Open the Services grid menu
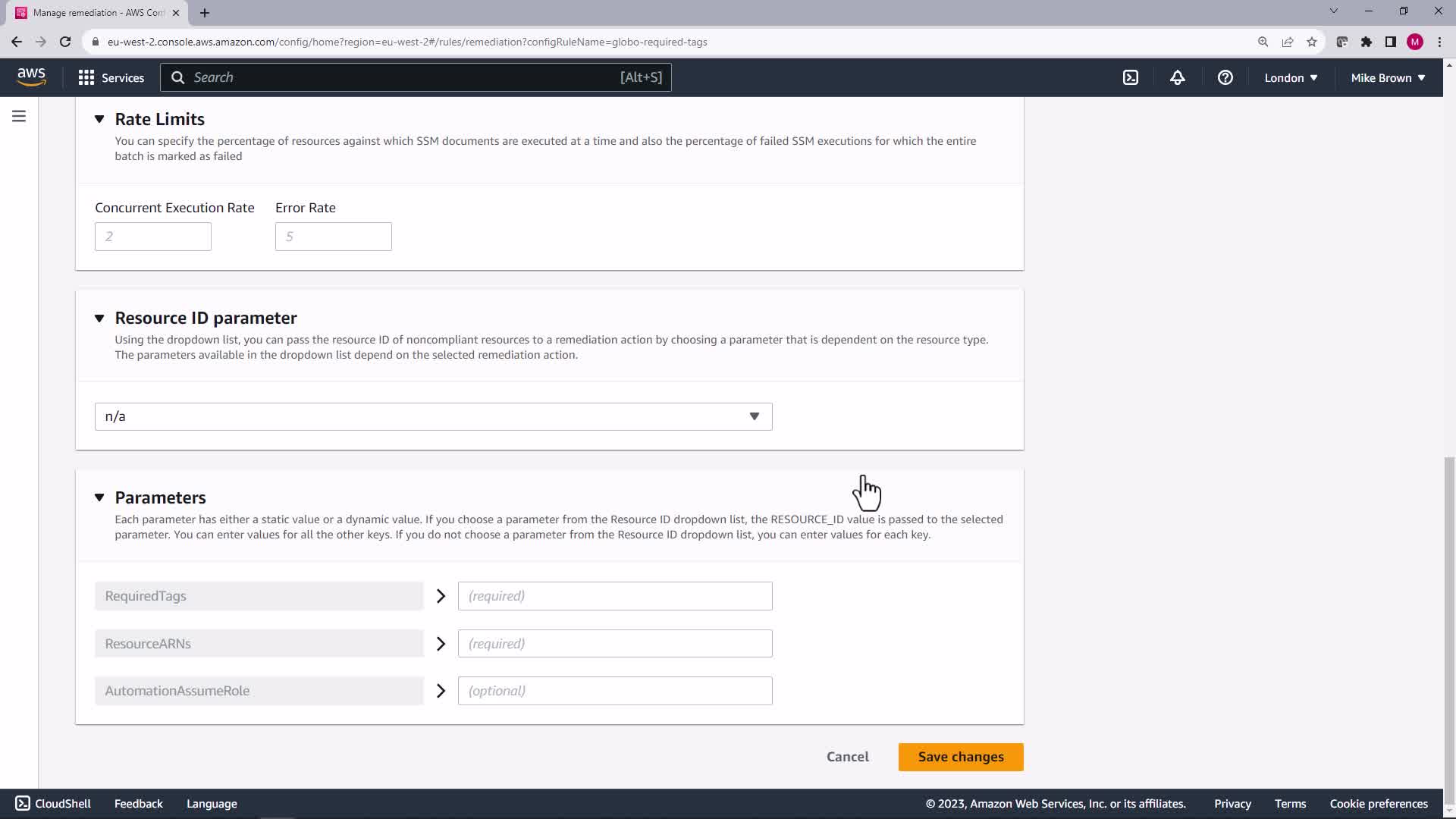 coord(111,77)
